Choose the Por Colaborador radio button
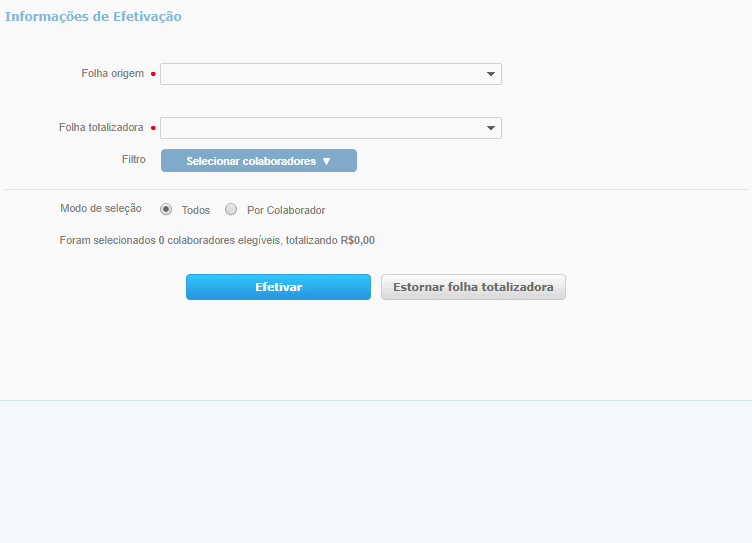 pyautogui.click(x=231, y=210)
